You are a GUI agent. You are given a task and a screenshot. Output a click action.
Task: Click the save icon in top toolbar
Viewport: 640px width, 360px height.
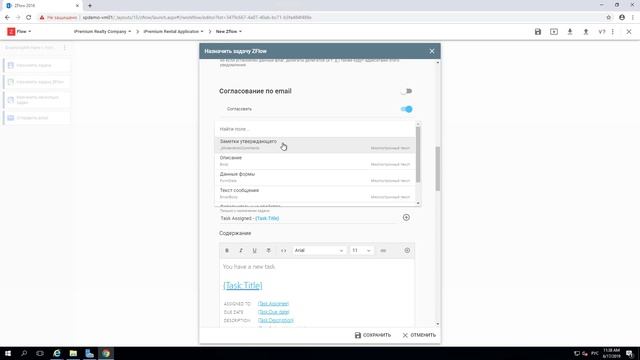pyautogui.click(x=538, y=31)
